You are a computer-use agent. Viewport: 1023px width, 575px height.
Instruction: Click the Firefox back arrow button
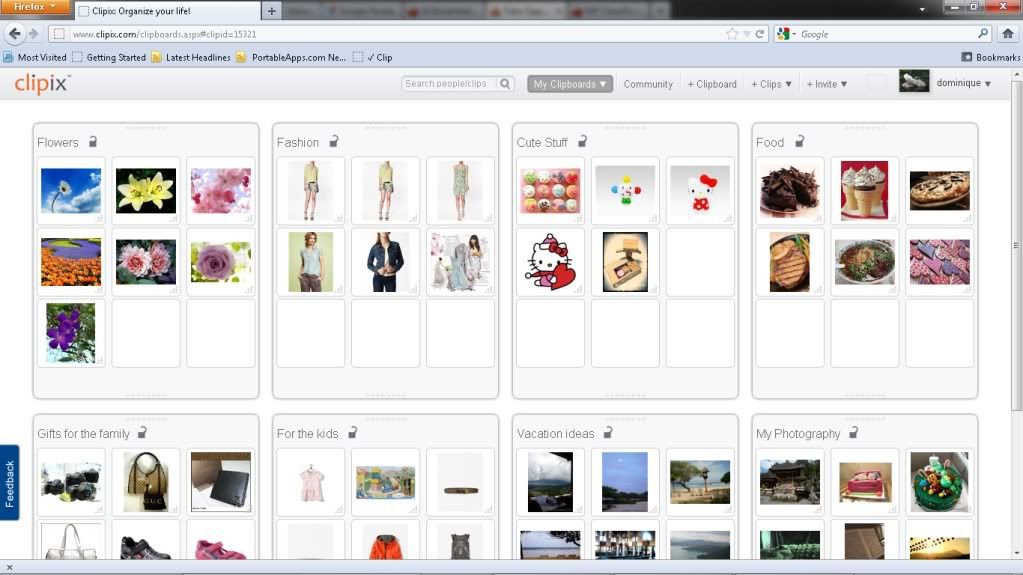14,34
